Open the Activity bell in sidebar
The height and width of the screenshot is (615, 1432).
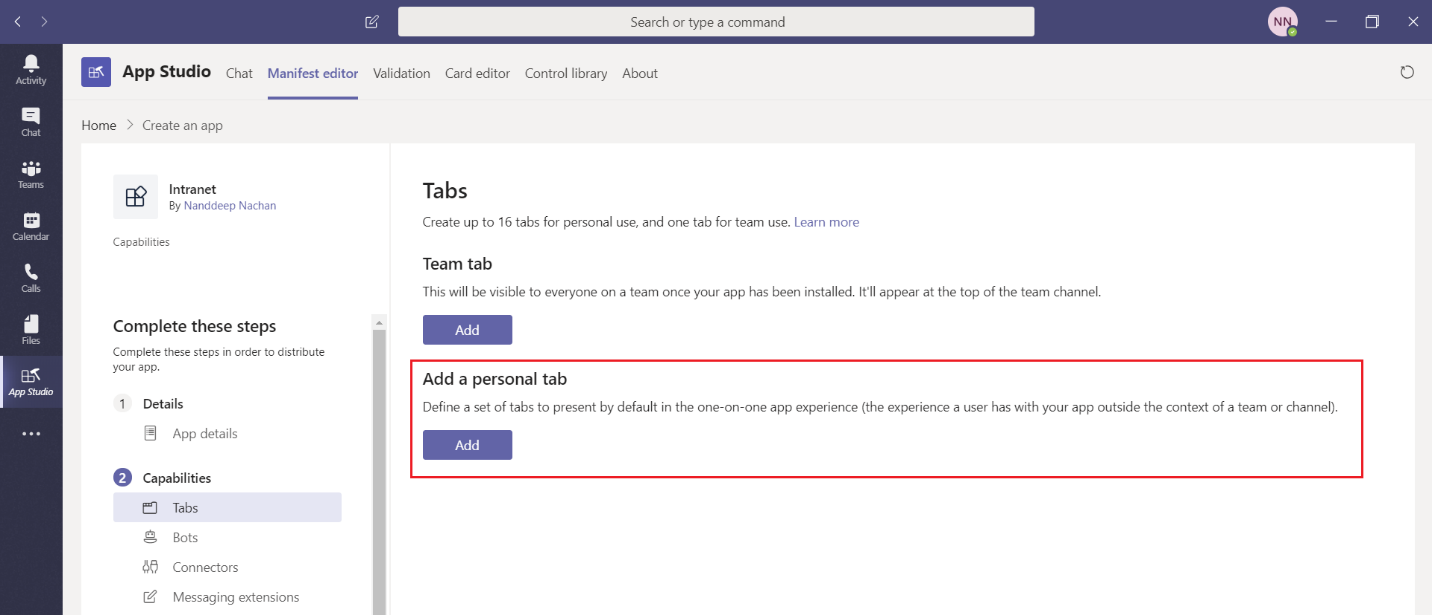click(31, 70)
